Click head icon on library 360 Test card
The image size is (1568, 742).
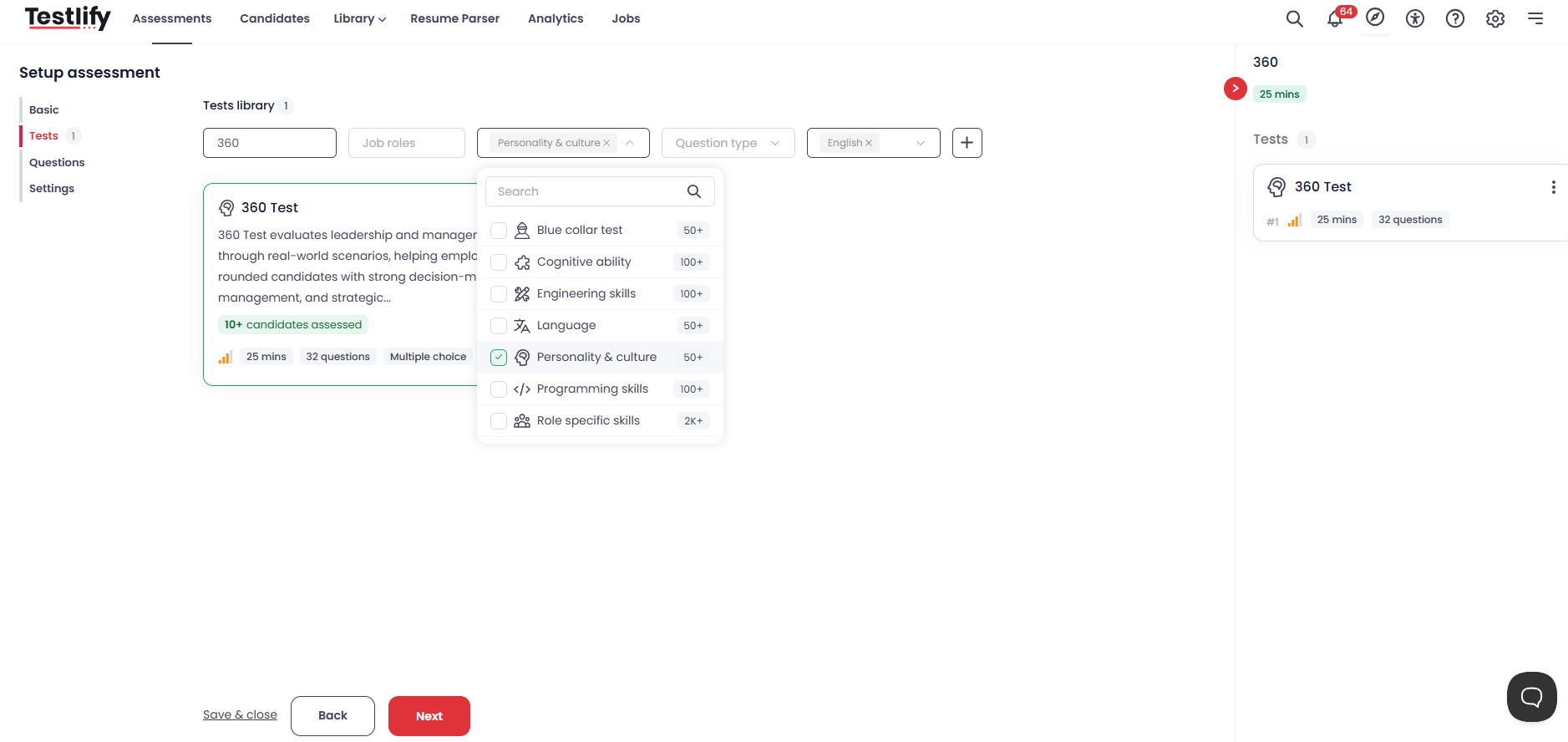(226, 208)
